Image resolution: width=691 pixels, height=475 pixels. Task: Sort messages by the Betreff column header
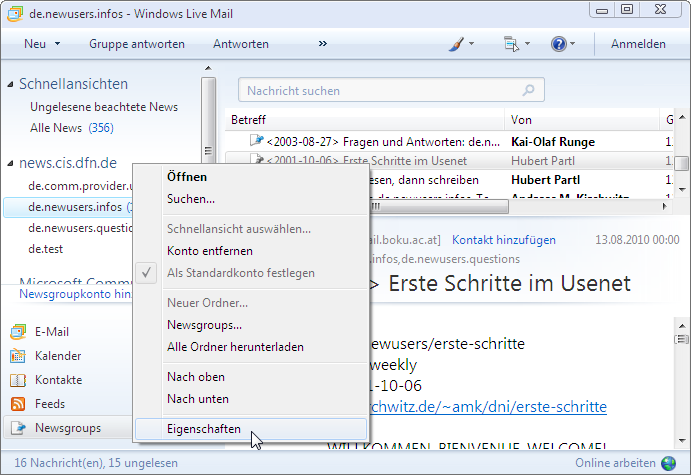tap(364, 120)
